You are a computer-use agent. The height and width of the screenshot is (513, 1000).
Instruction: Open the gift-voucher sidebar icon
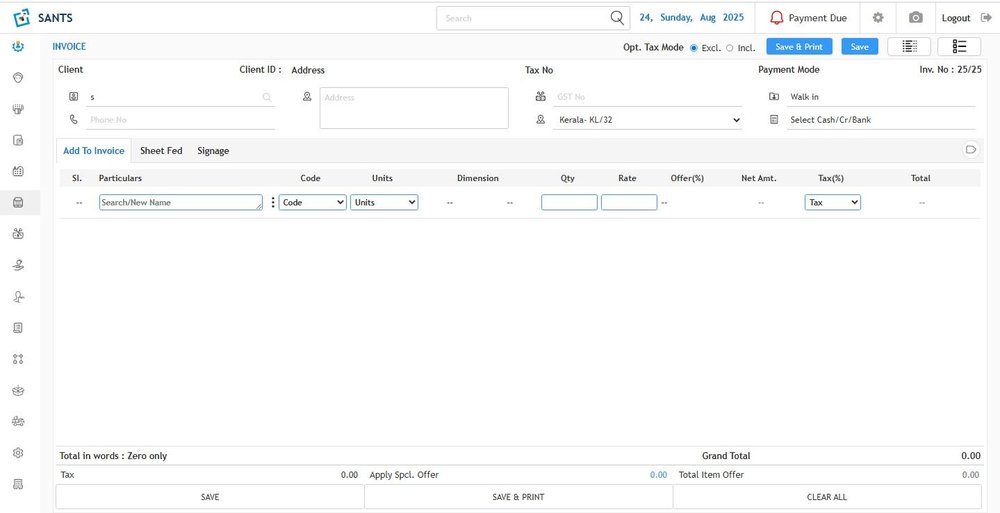coord(18,234)
